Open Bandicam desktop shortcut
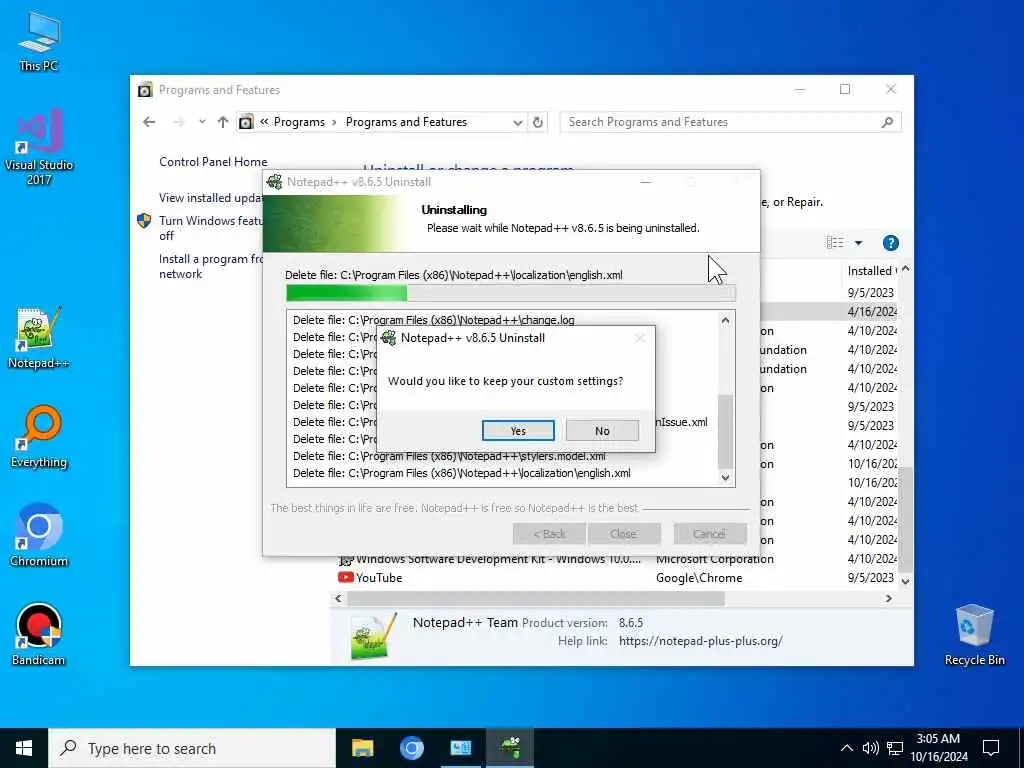The height and width of the screenshot is (768, 1024). click(39, 634)
